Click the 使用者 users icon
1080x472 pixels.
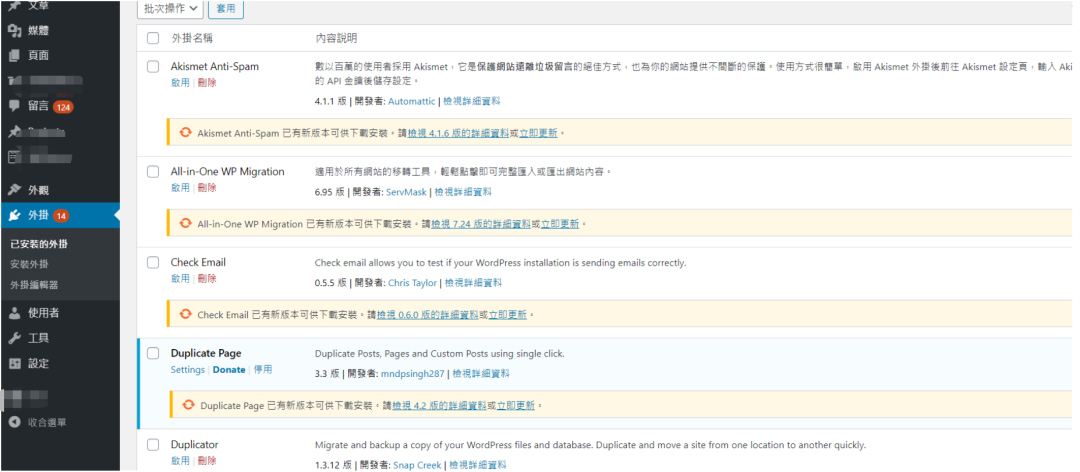point(14,314)
